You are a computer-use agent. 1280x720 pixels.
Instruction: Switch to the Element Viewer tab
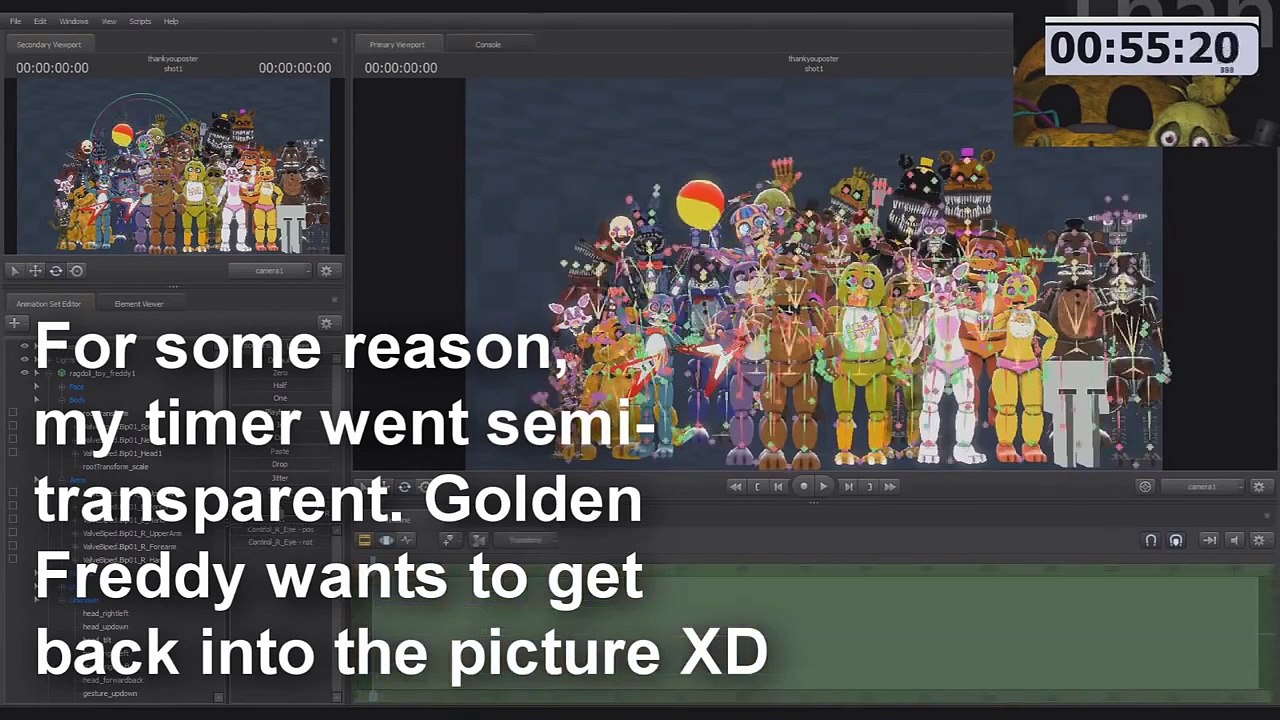[139, 304]
